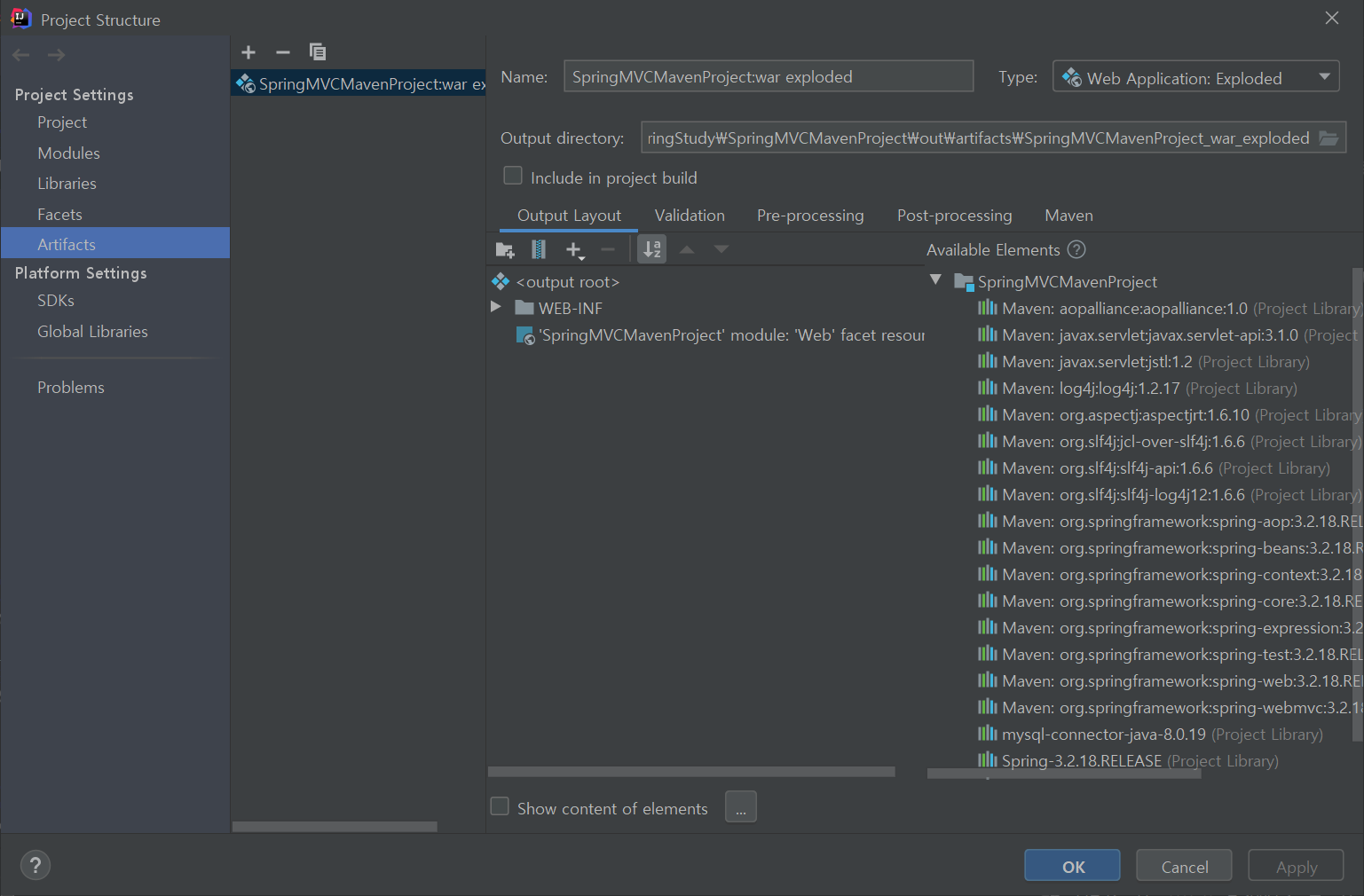The image size is (1364, 896).
Task: Select Maven: org.springframework:spring-webmvc entry
Action: 1170,708
